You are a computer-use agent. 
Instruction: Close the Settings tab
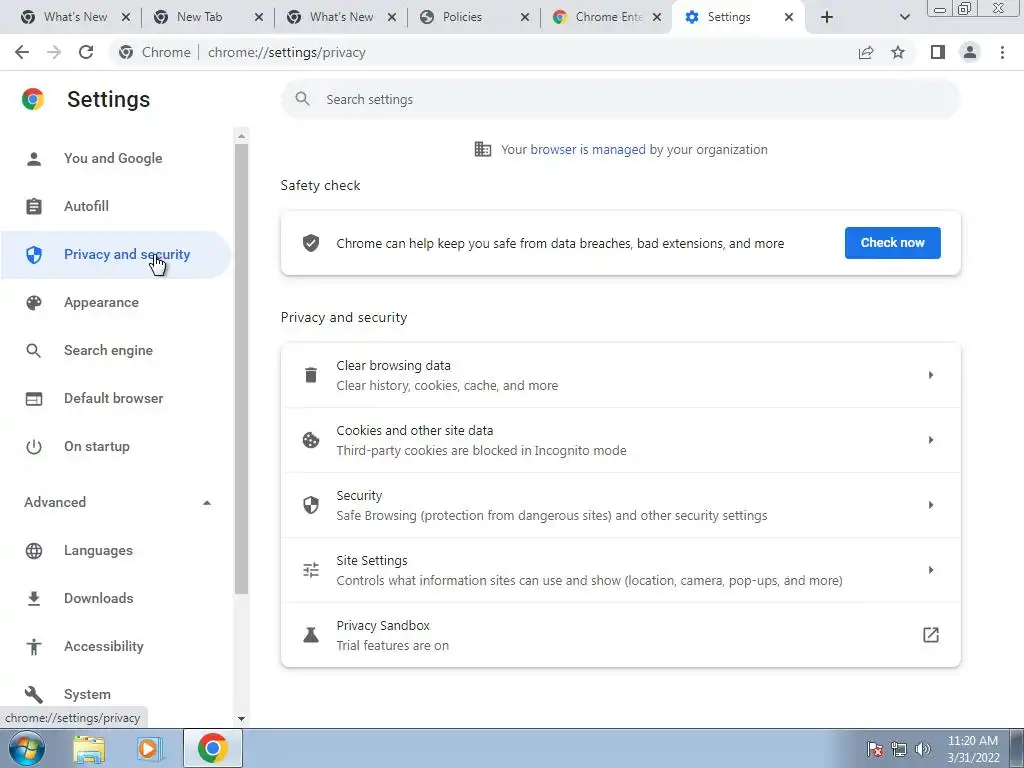(789, 18)
